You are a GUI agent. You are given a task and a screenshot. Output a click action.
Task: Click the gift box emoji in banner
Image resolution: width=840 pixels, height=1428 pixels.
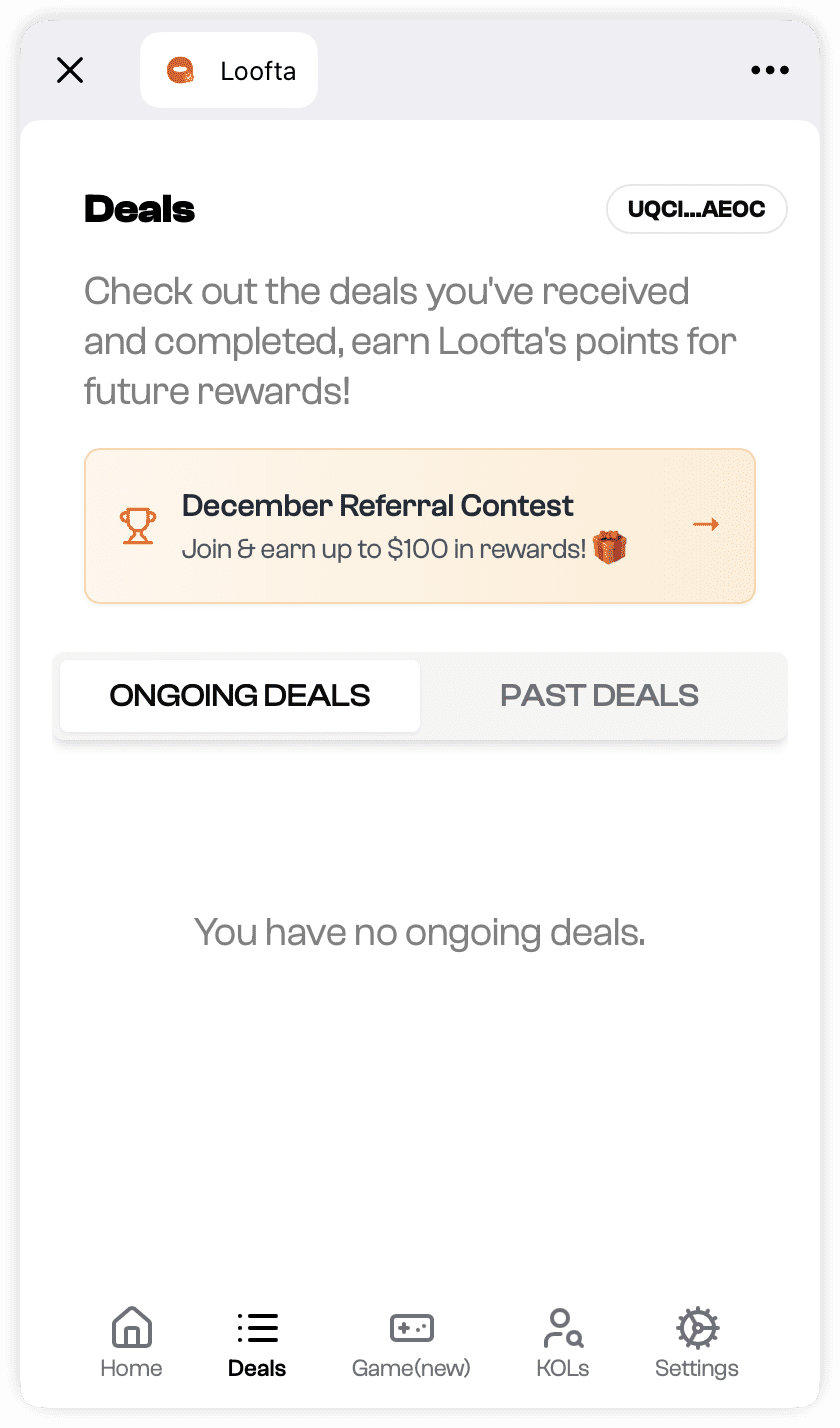click(609, 548)
